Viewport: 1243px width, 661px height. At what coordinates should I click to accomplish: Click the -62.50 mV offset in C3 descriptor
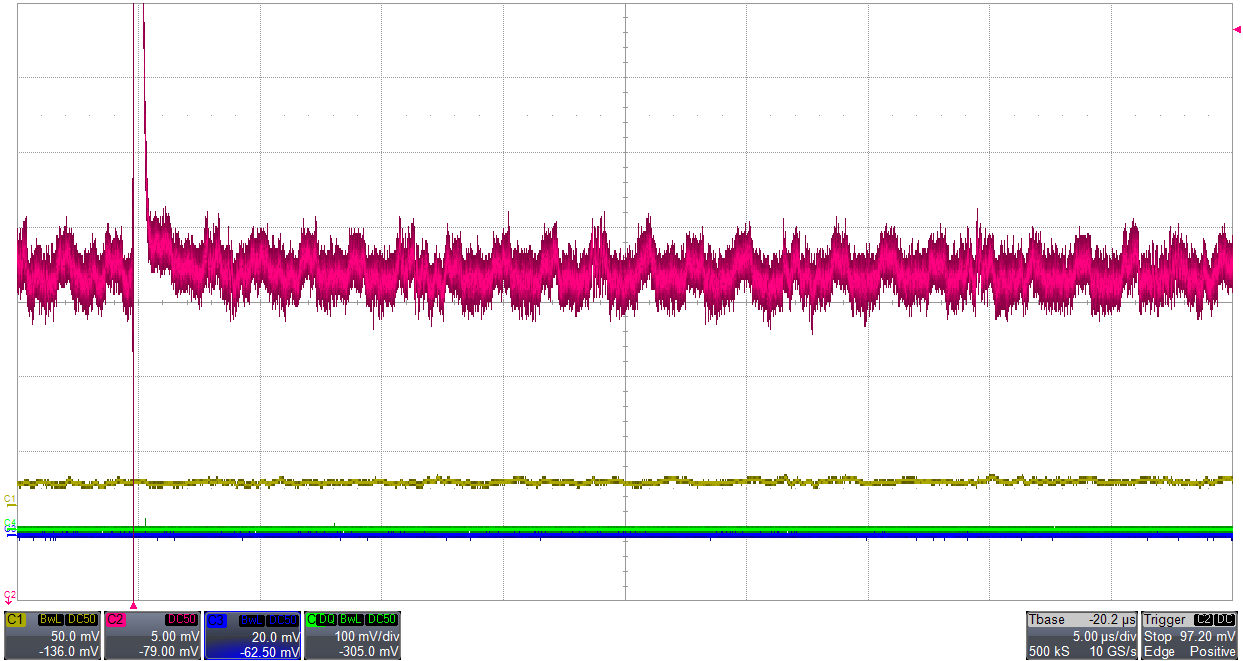click(x=270, y=652)
